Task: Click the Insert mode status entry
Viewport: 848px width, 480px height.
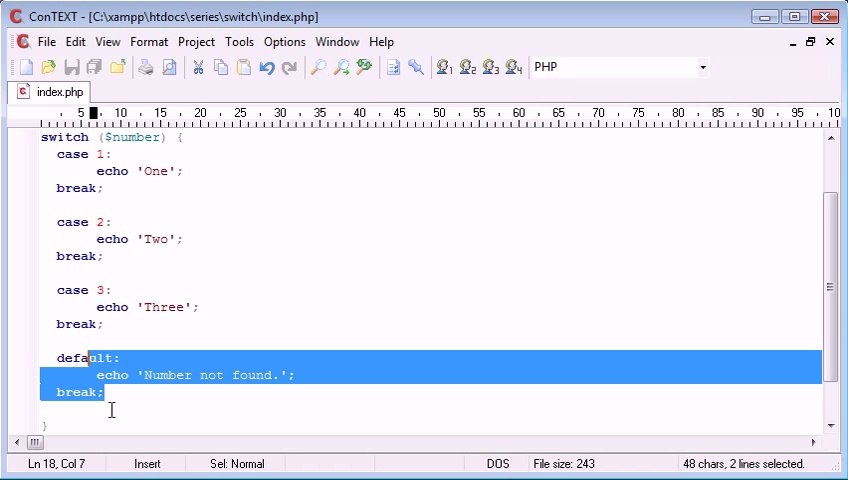Action: 147,464
